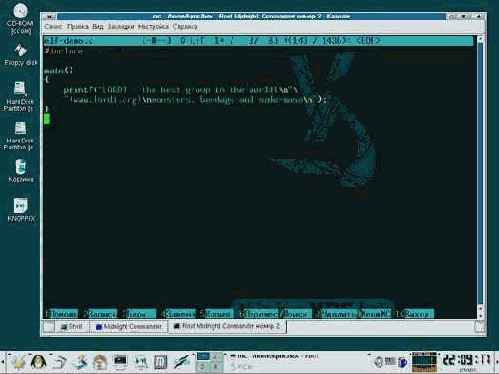Click the Klipper tray icon near the clock
The image size is (499, 374).
378,362
